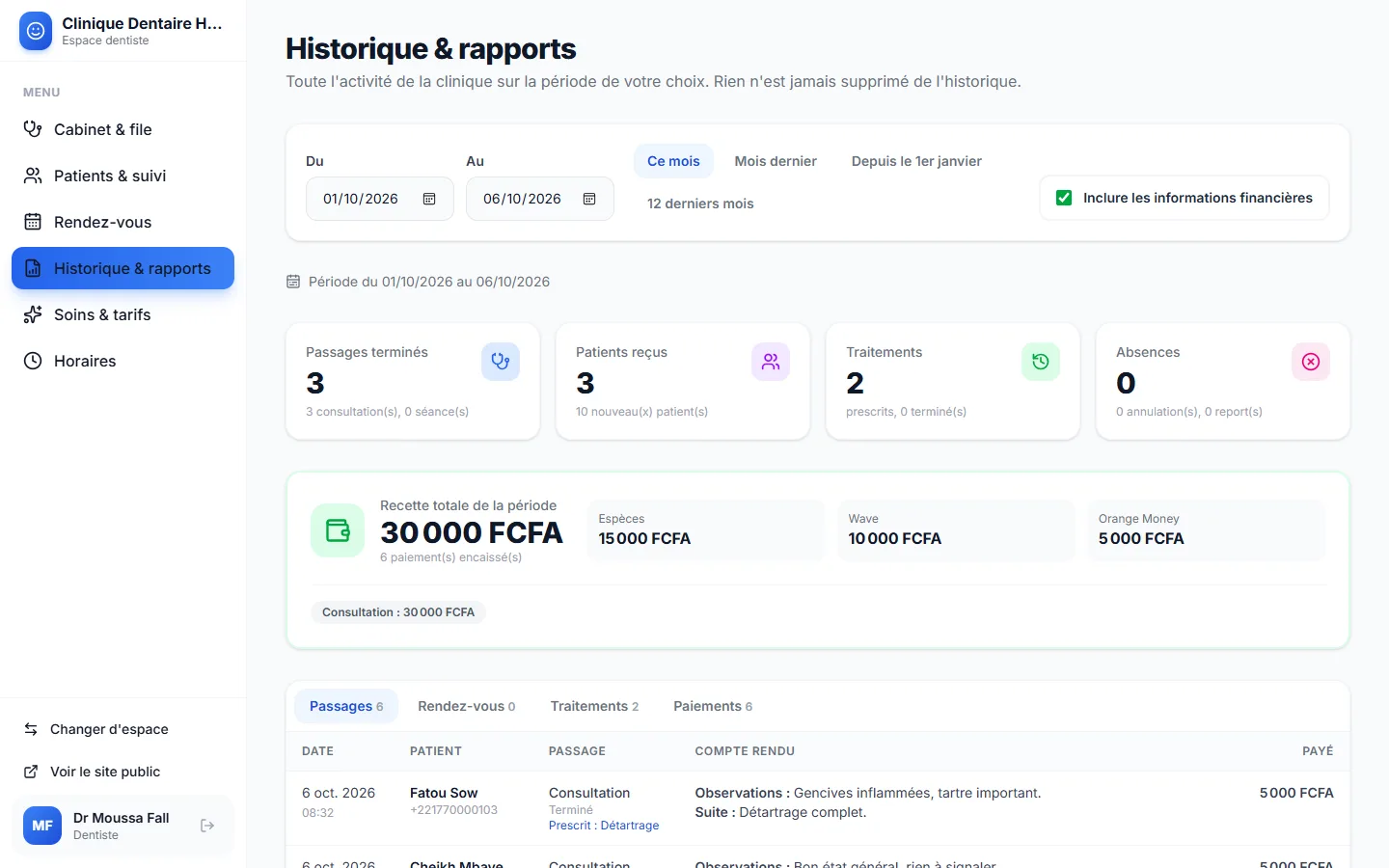Screen dimensions: 1389x868
Task: Open the Soins & tarifs page
Action: click(123, 314)
